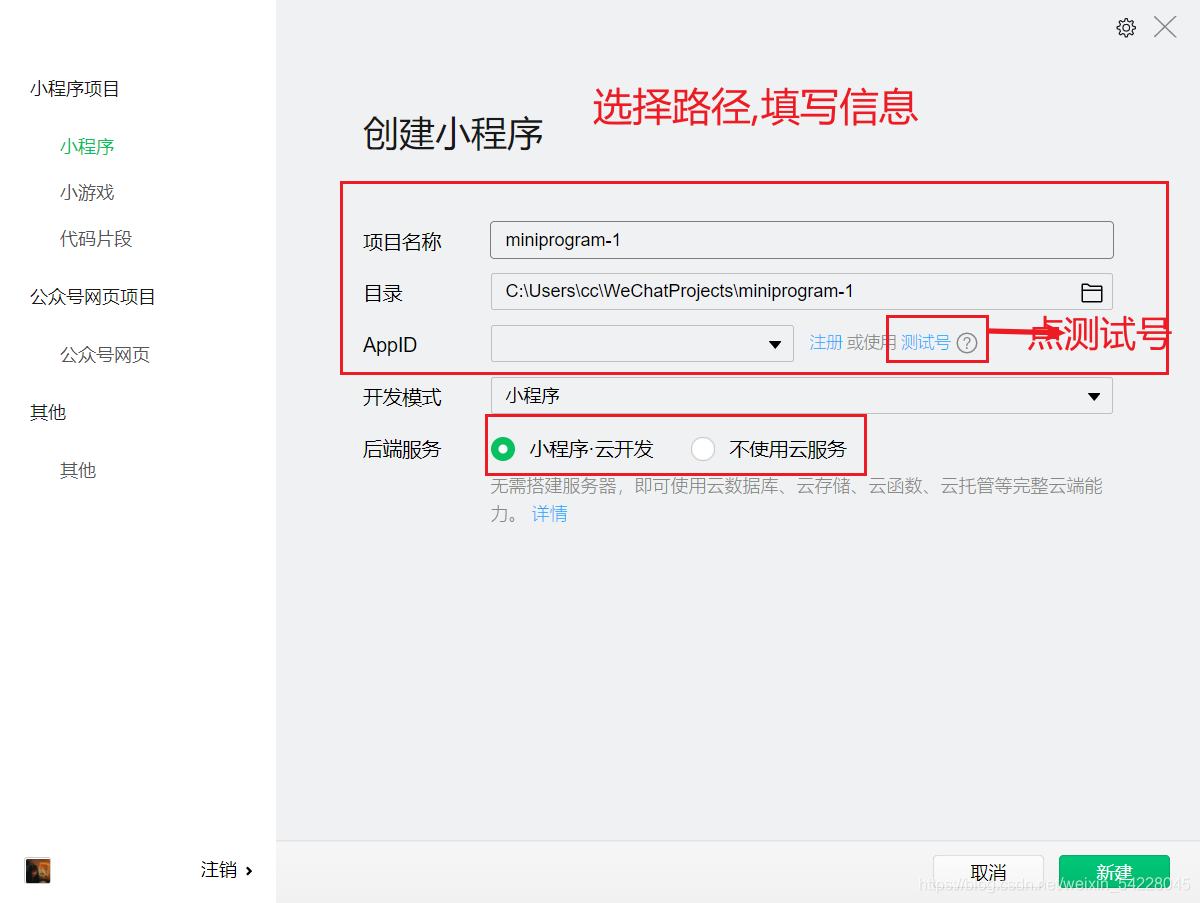1200x903 pixels.
Task: Click the 取消 button
Action: click(987, 871)
